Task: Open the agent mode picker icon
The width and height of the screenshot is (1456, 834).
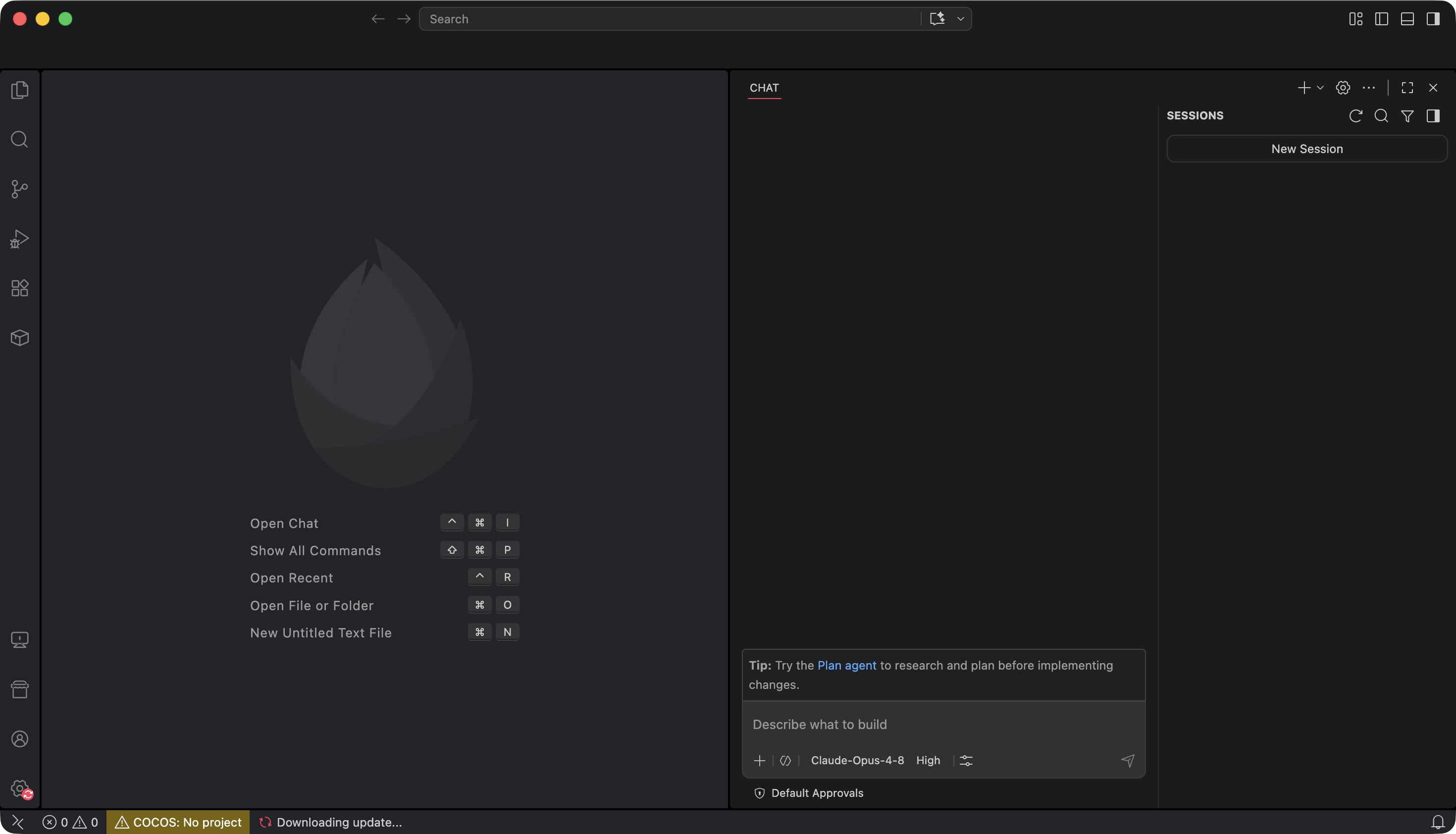Action: [785, 760]
